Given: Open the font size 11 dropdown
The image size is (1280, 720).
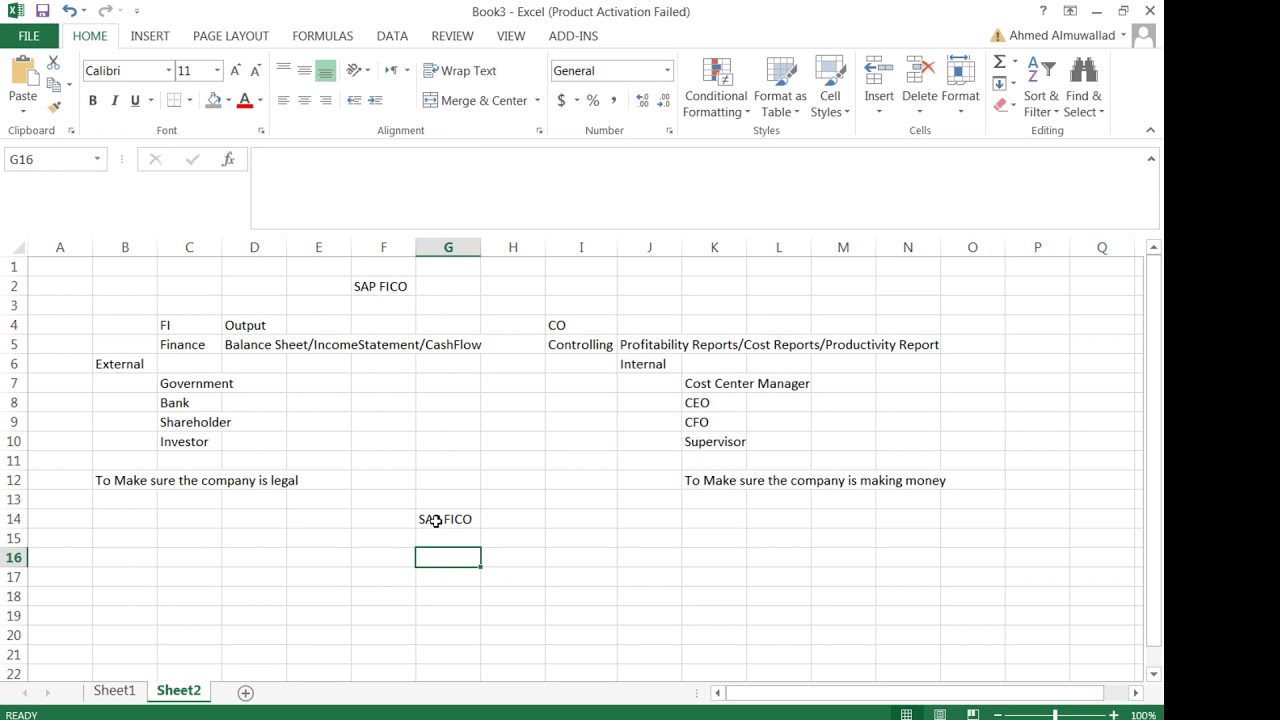Looking at the screenshot, I should pos(217,70).
